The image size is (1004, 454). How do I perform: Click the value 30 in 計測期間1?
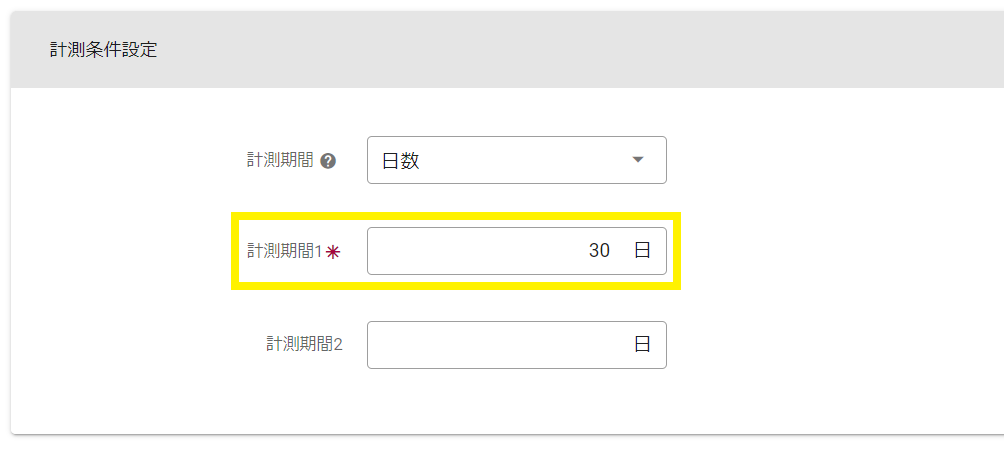tap(599, 251)
